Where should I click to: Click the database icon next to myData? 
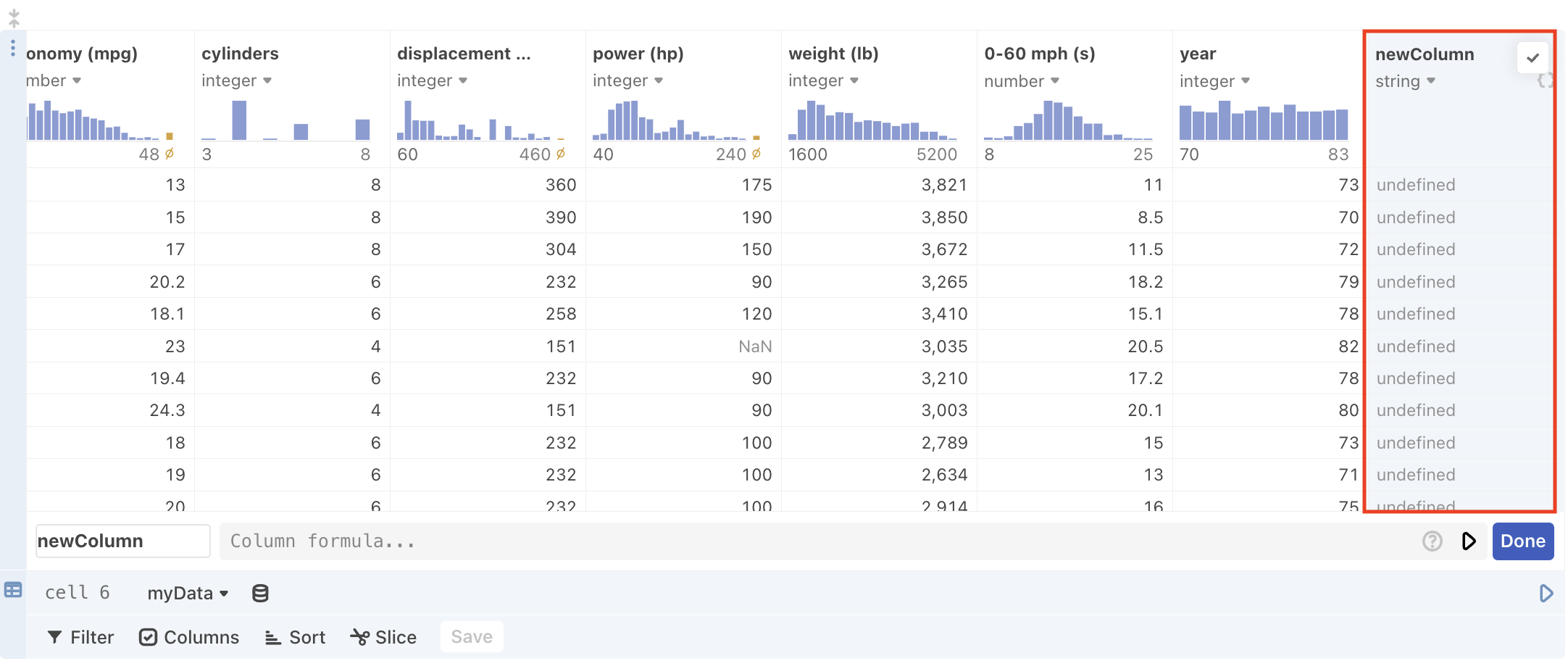pyautogui.click(x=260, y=594)
